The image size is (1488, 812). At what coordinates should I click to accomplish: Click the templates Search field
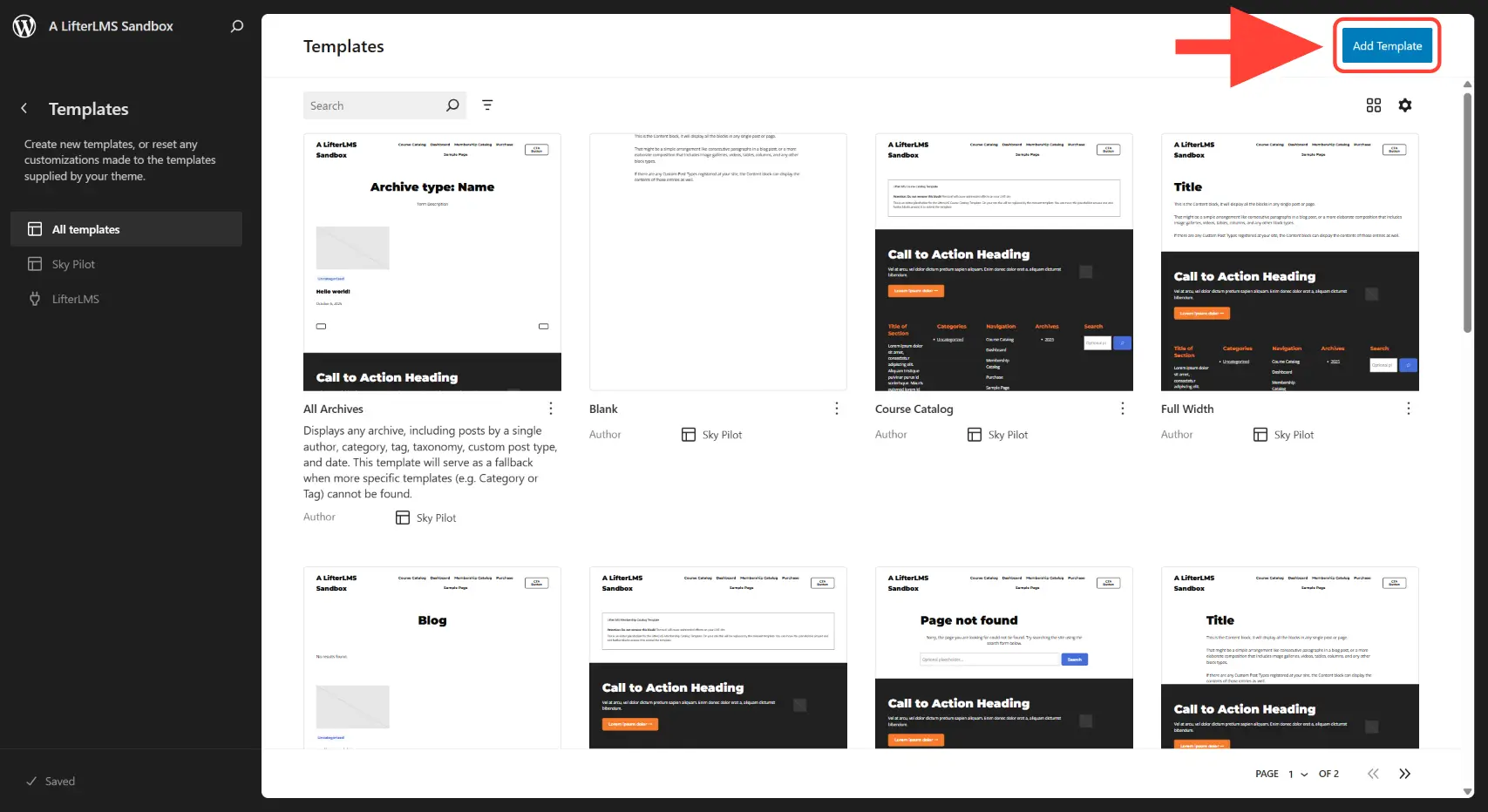pos(375,105)
